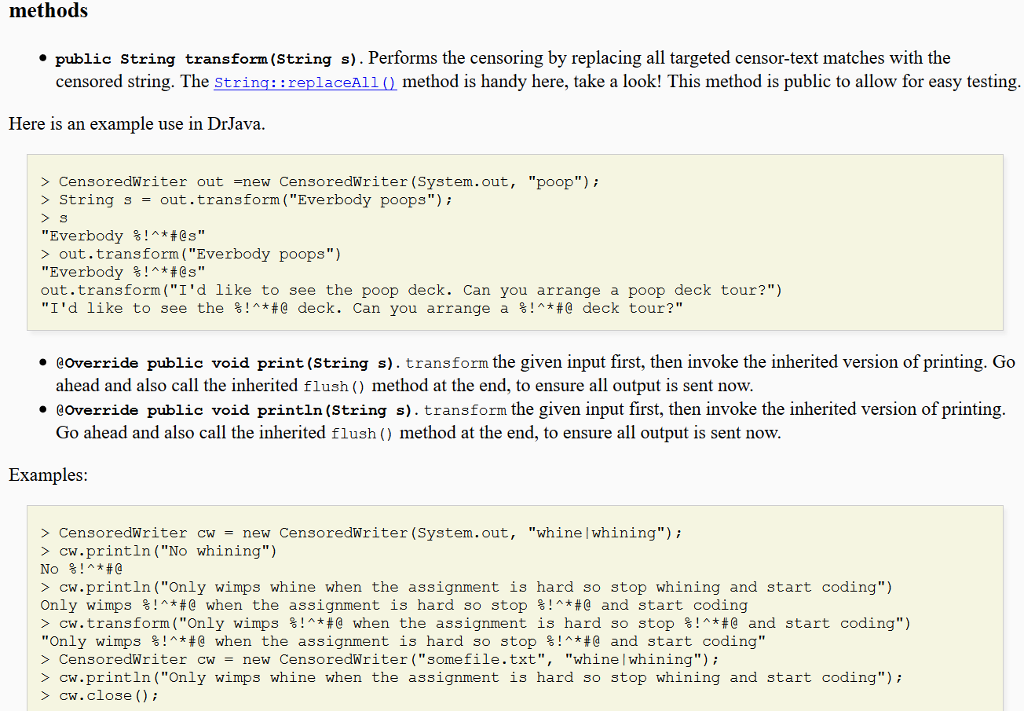Viewport: 1024px width, 711px height.
Task: Click 'transform' word in the print description
Action: click(447, 364)
